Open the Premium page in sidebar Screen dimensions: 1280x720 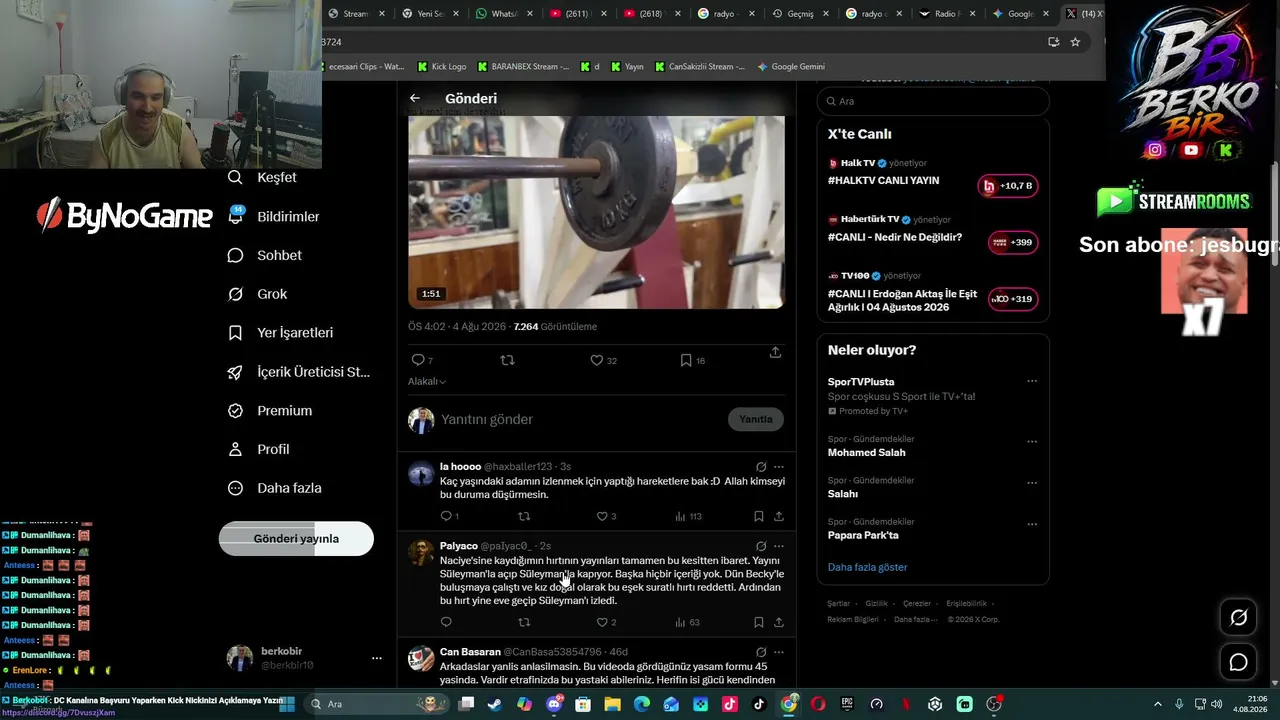pos(269,410)
